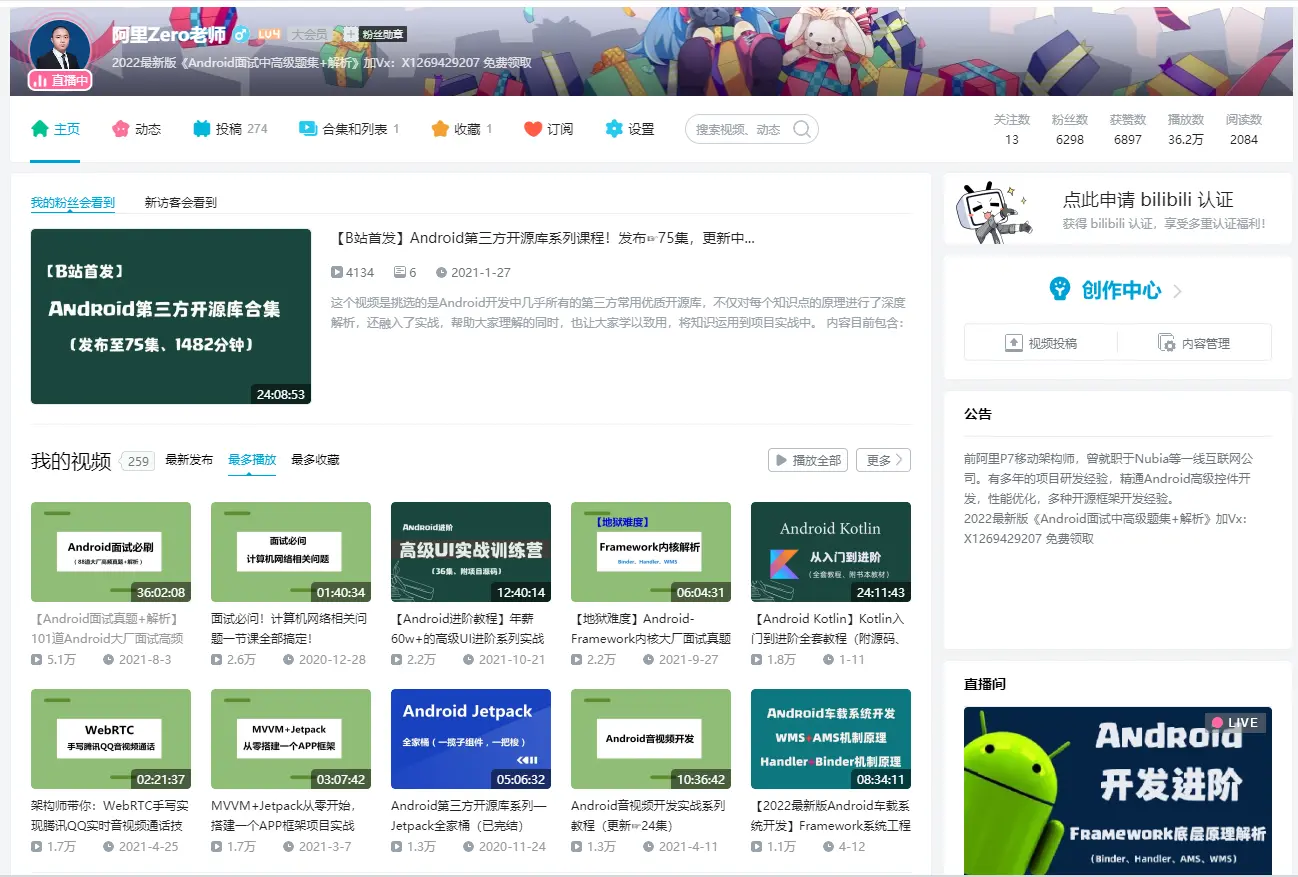Click the play icon beside 5.1万
Viewport: 1298px width, 877px height.
click(x=37, y=660)
